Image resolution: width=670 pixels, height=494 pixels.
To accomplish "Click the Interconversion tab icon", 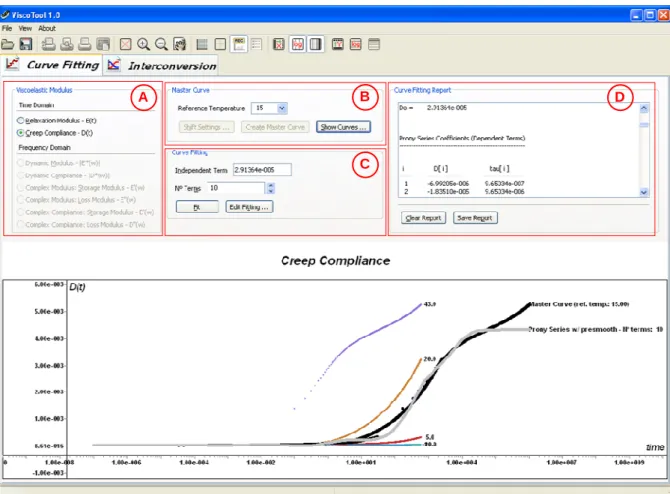I will 114,65.
